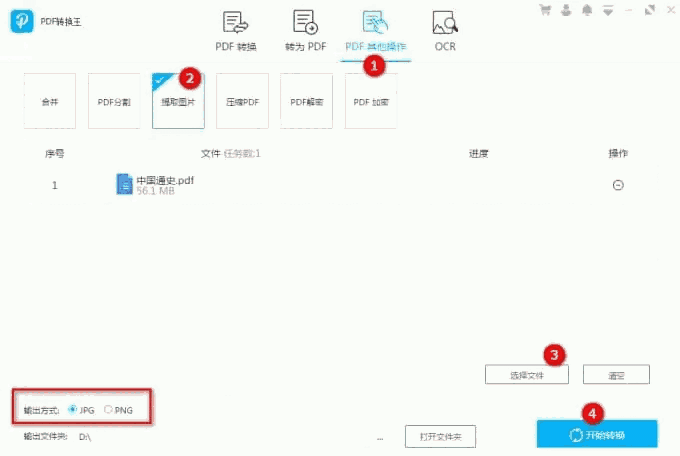The height and width of the screenshot is (456, 680).
Task: Choose PNG output format
Action: pyautogui.click(x=118, y=410)
